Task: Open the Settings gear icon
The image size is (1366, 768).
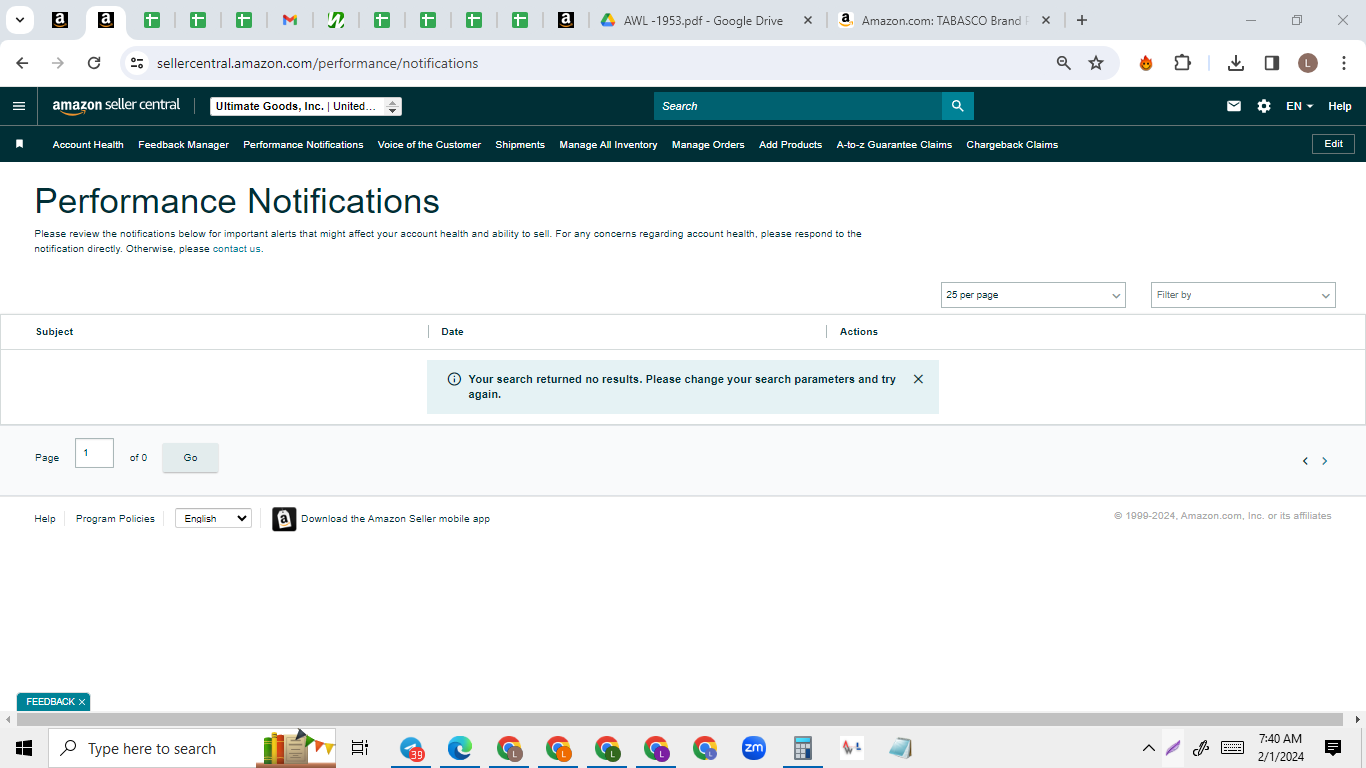Action: pos(1264,106)
